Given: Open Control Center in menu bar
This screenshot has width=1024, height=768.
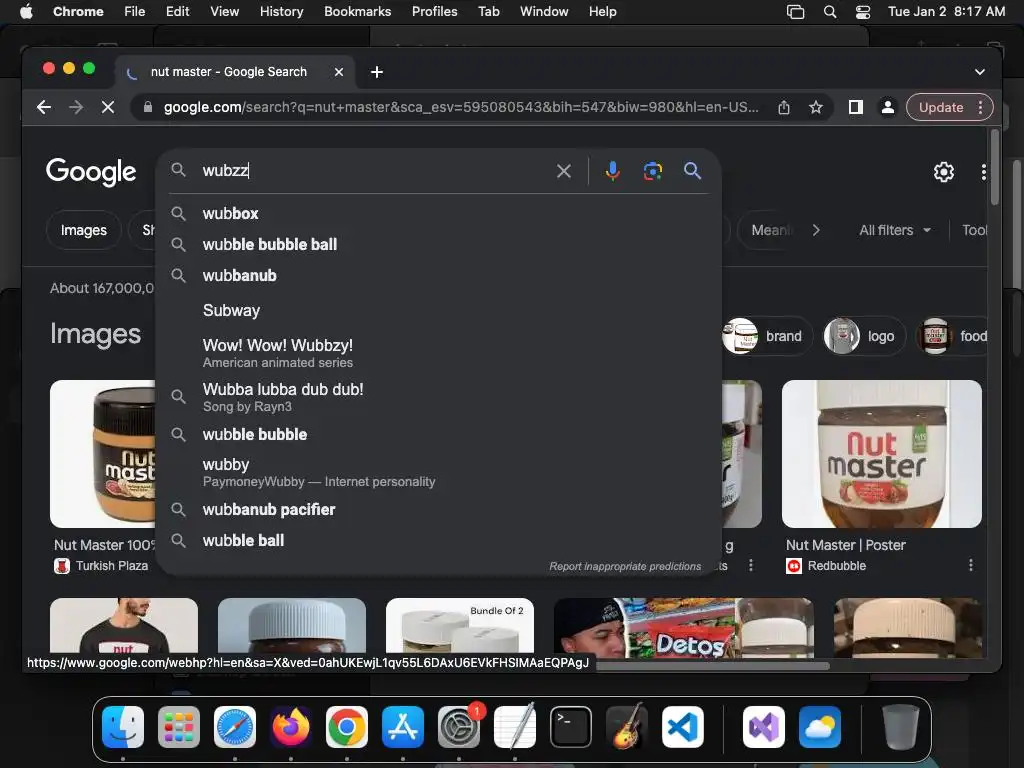Looking at the screenshot, I should [x=863, y=12].
